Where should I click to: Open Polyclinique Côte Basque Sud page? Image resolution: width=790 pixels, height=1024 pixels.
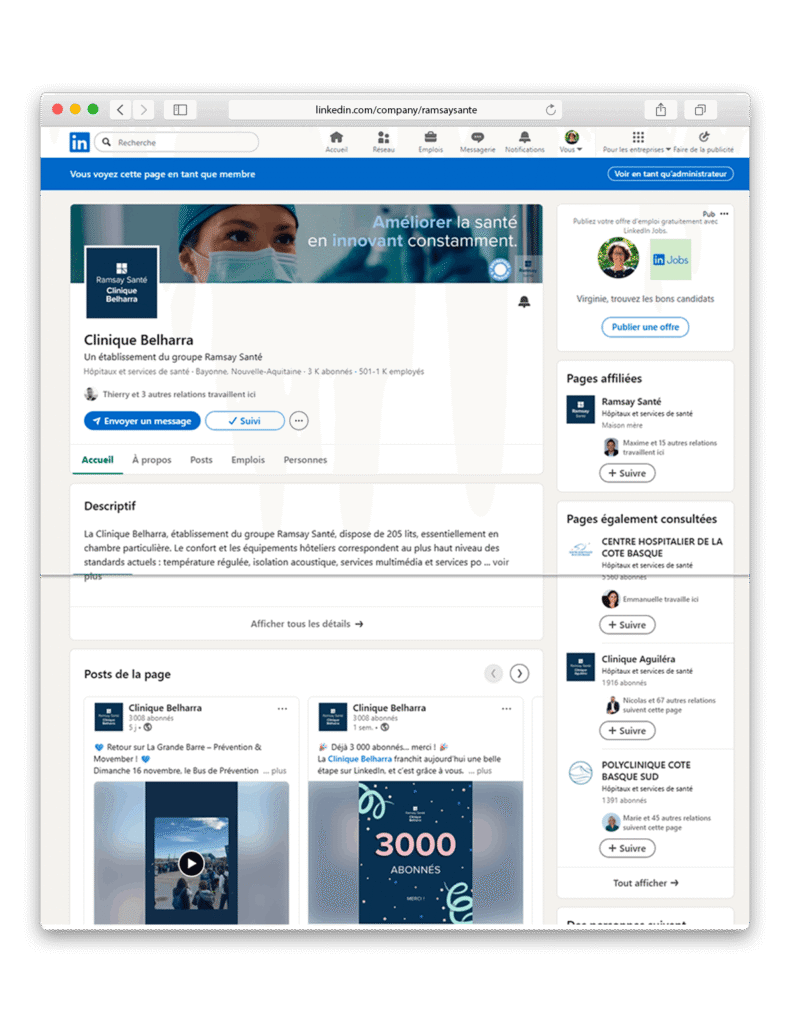tap(646, 771)
